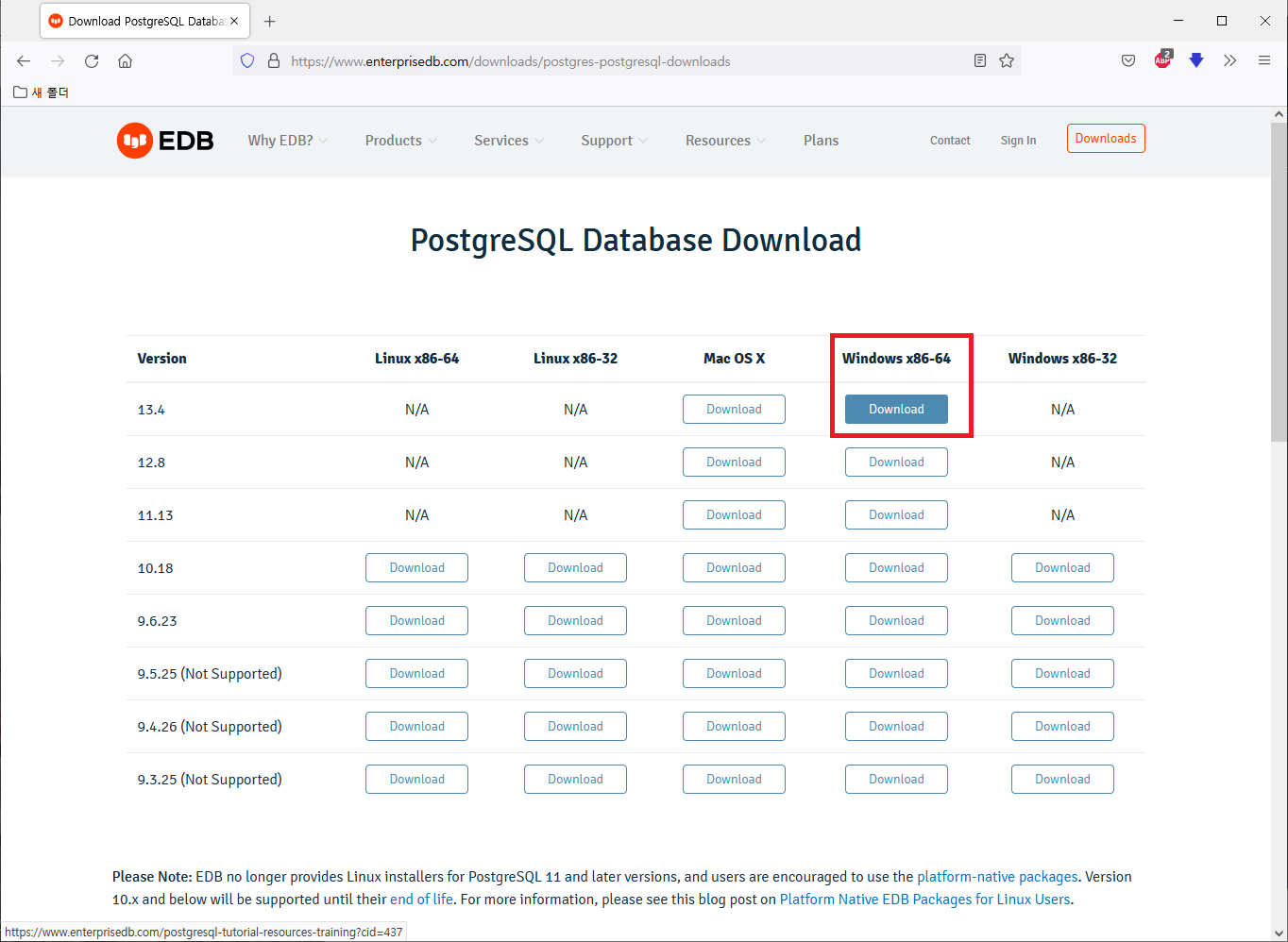This screenshot has height=942, width=1288.
Task: Download version 9.3.25 for Mac OS X
Action: click(x=734, y=780)
